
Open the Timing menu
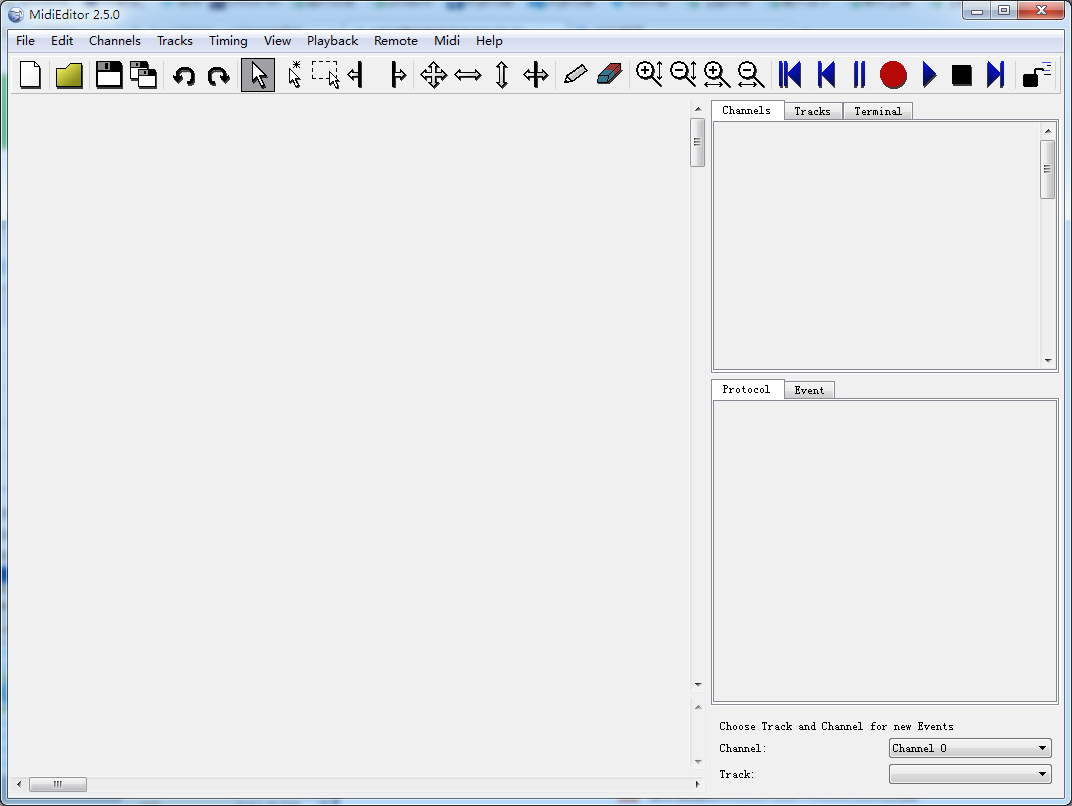pyautogui.click(x=228, y=40)
